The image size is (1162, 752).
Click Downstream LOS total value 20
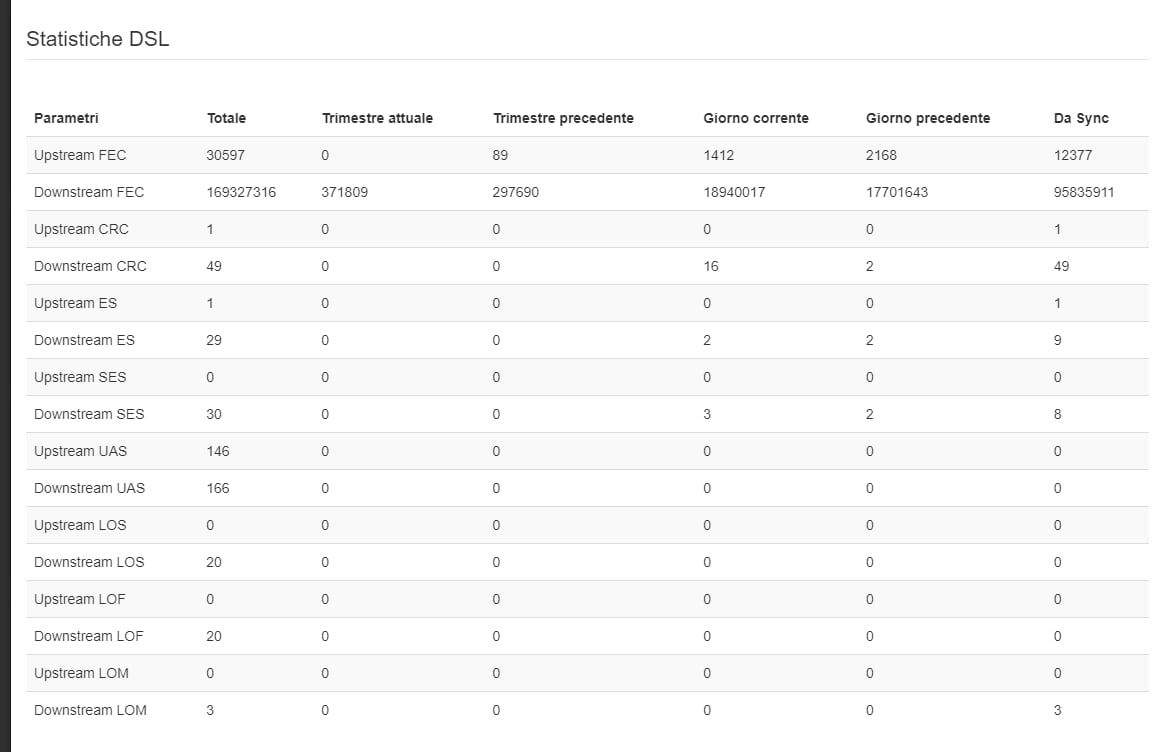[213, 562]
